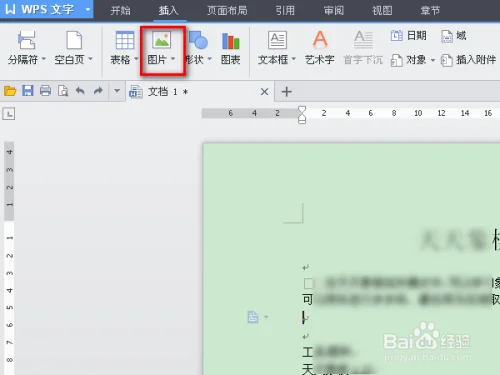The image size is (500, 375).
Task: Expand the 表格 dropdown arrow
Action: click(x=136, y=59)
